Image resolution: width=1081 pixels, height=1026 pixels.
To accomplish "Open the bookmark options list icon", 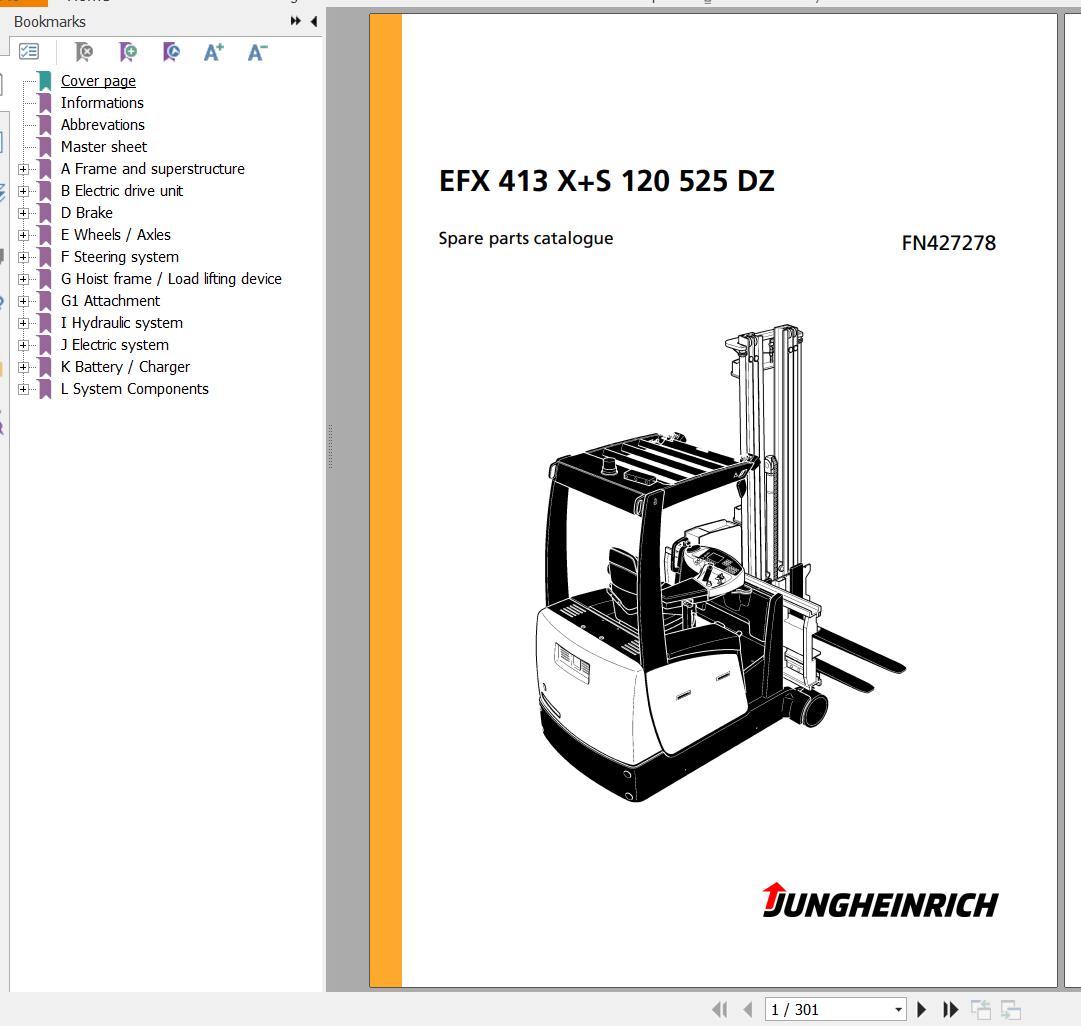I will click(29, 52).
